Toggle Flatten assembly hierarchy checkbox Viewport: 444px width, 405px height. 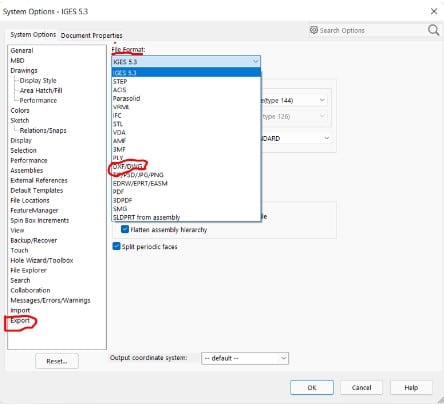click(125, 229)
